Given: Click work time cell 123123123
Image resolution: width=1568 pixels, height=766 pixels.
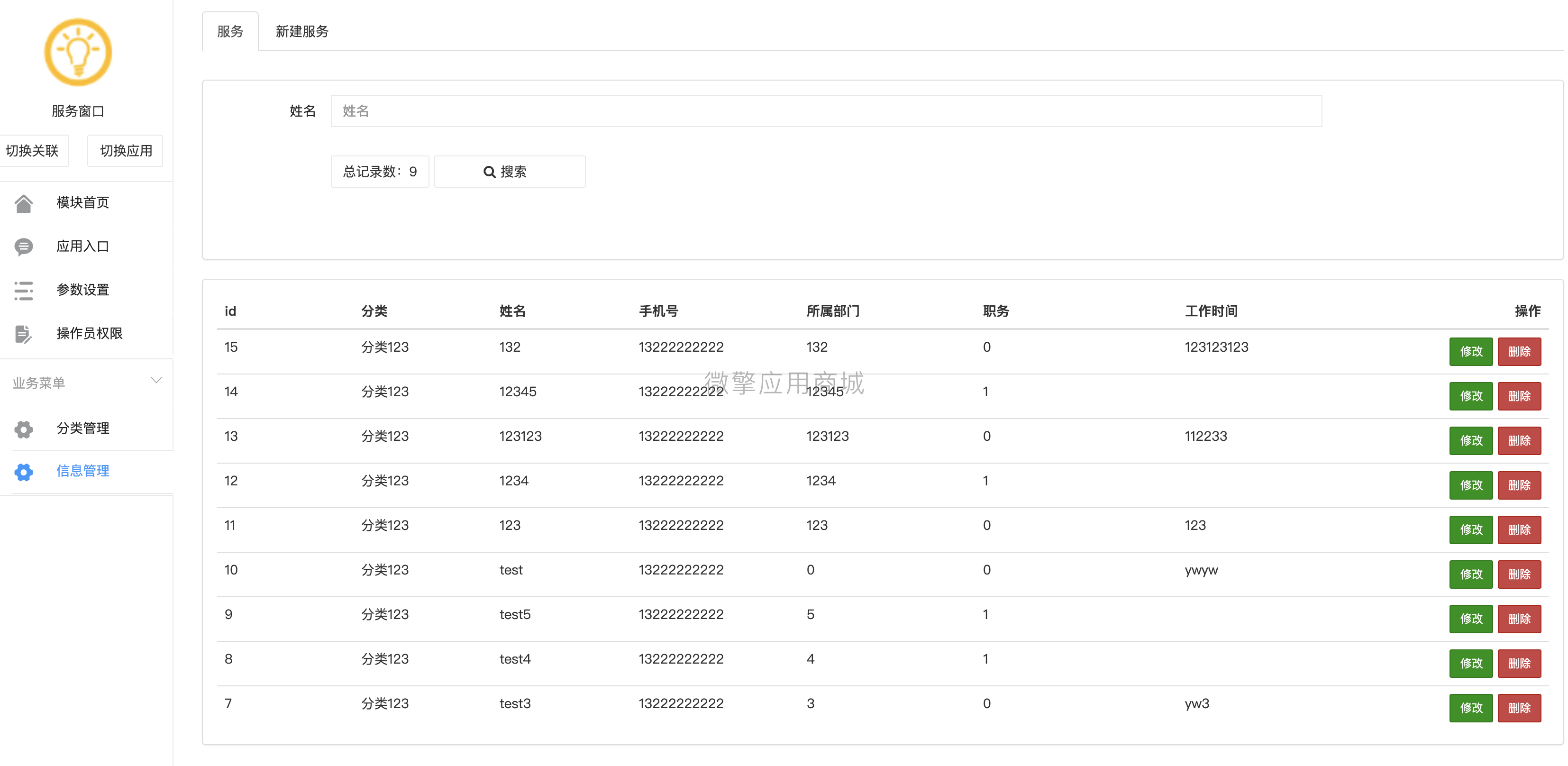Looking at the screenshot, I should 1216,347.
